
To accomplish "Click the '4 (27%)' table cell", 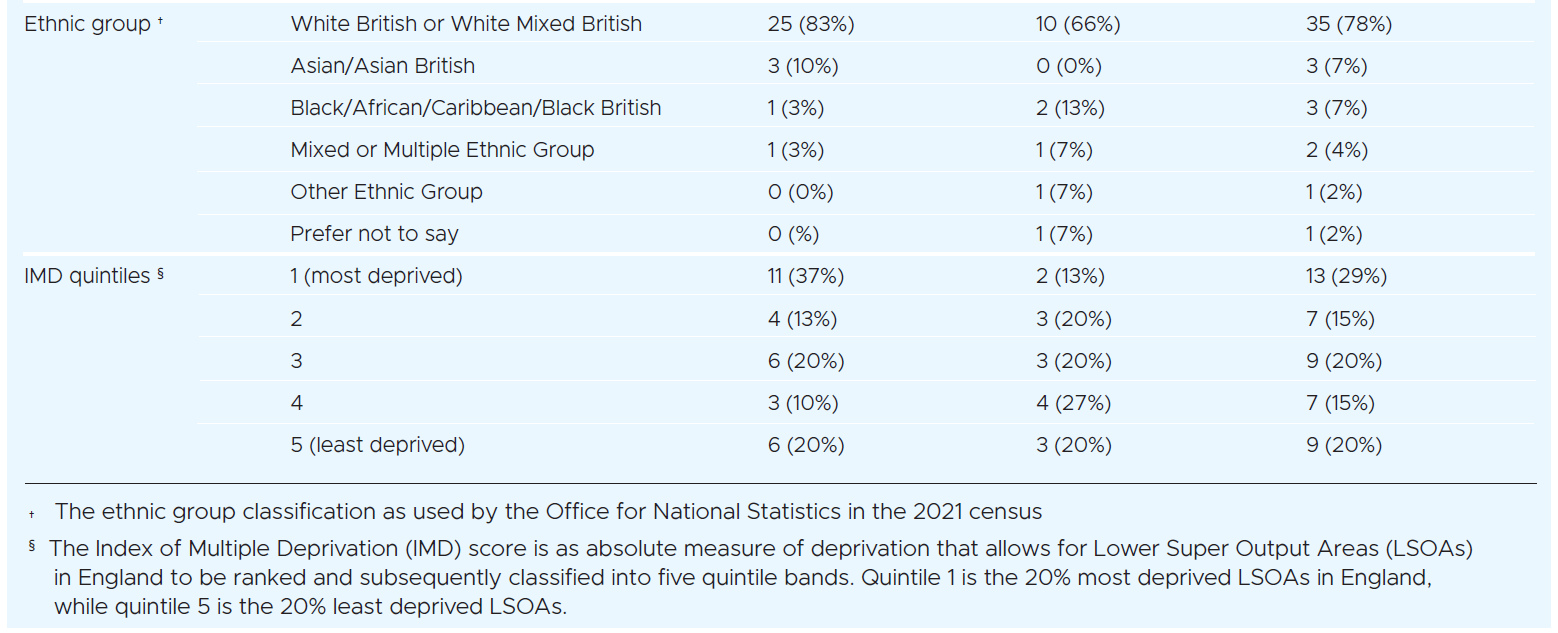I will (x=1073, y=403).
